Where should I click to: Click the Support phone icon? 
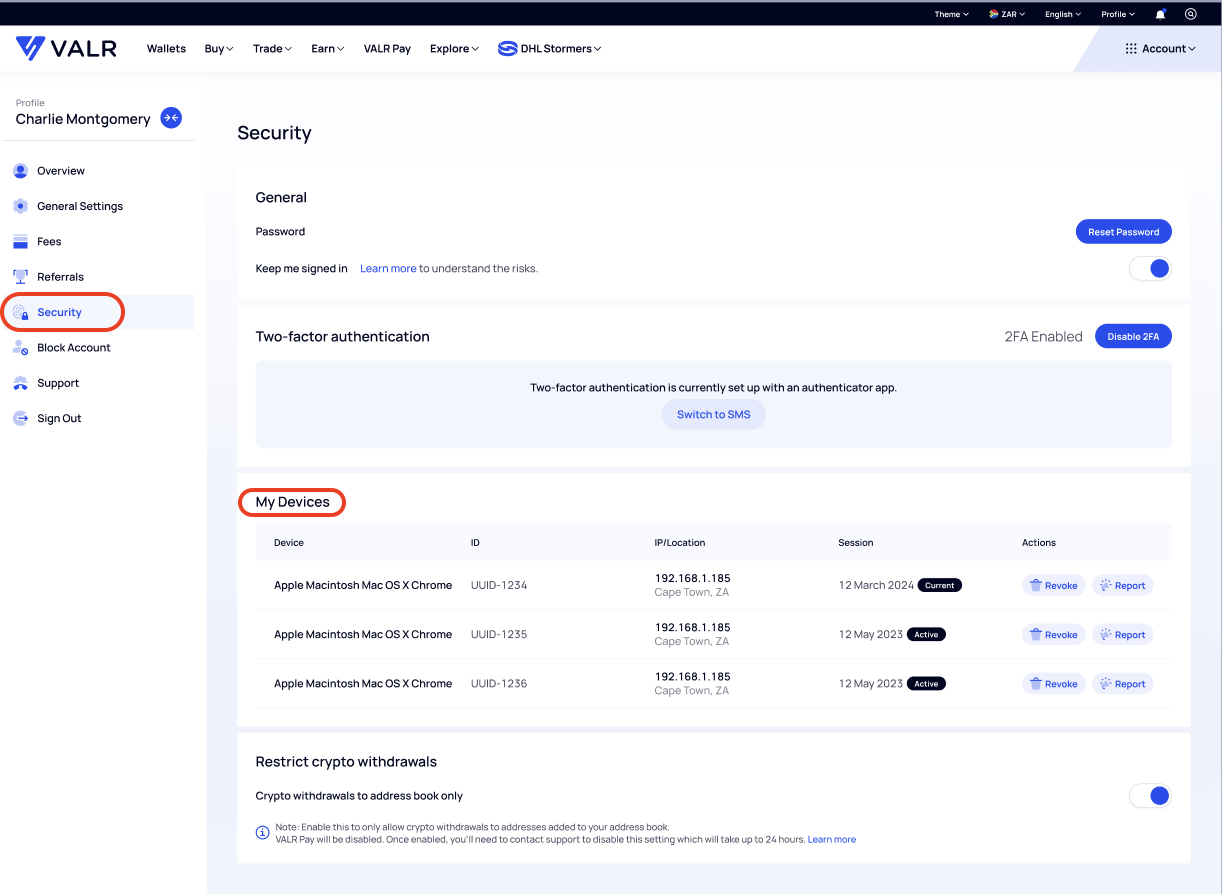pos(20,383)
